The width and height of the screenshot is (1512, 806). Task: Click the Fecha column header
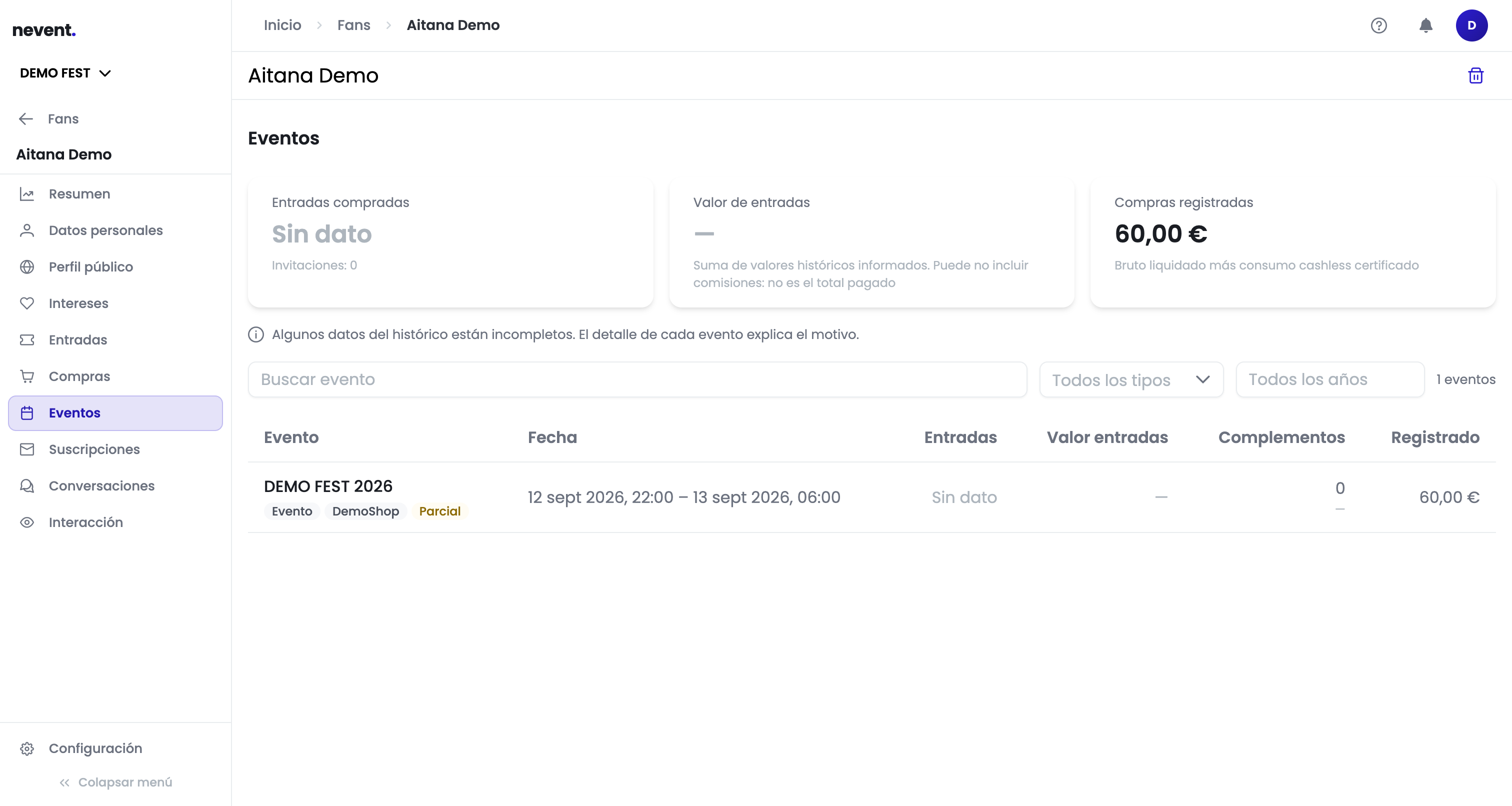552,437
